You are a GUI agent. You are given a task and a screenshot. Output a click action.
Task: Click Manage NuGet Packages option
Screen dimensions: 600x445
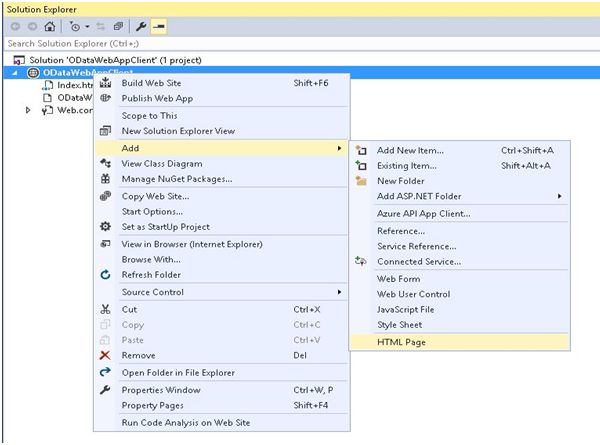click(176, 179)
